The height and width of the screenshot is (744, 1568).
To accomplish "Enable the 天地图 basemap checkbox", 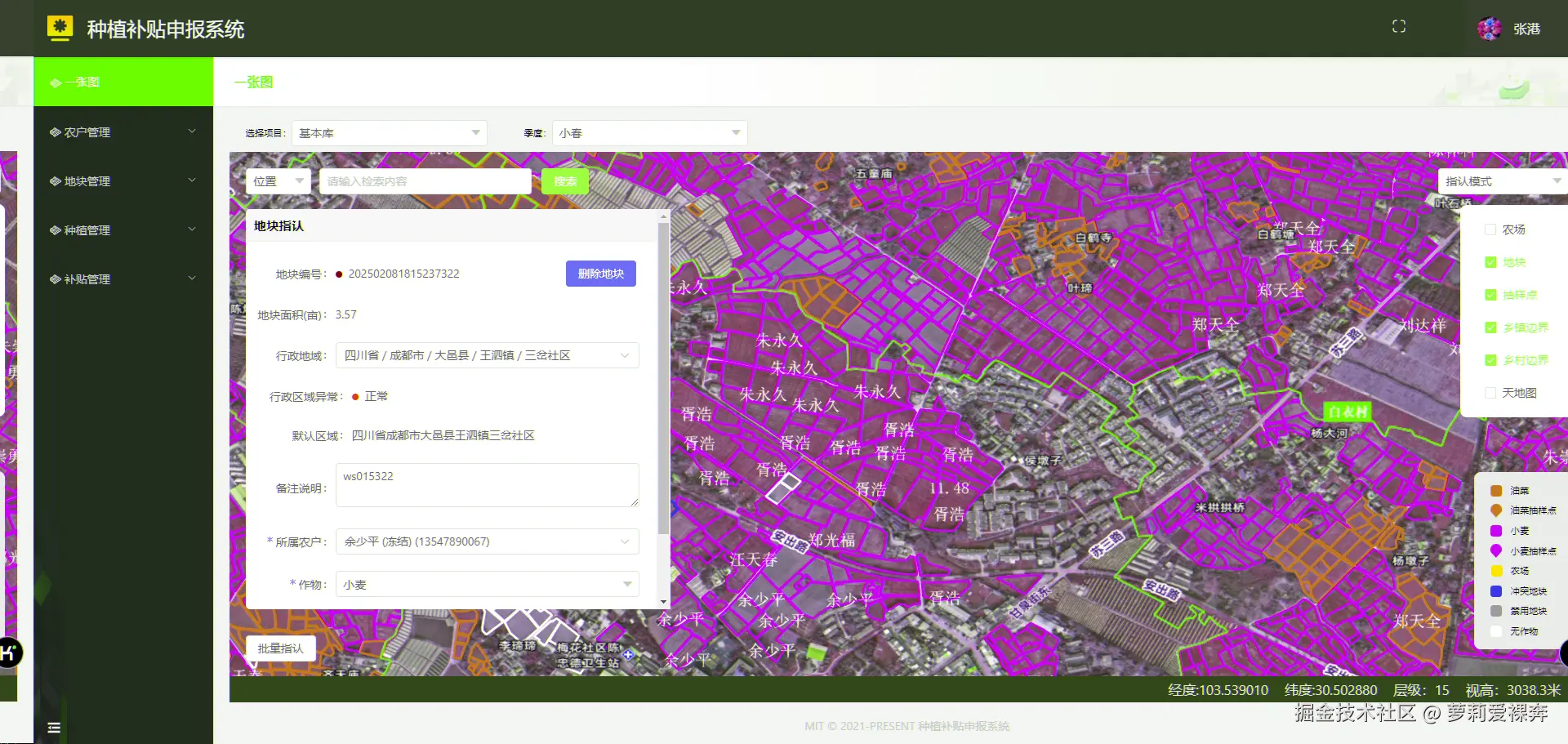I will coord(1490,393).
